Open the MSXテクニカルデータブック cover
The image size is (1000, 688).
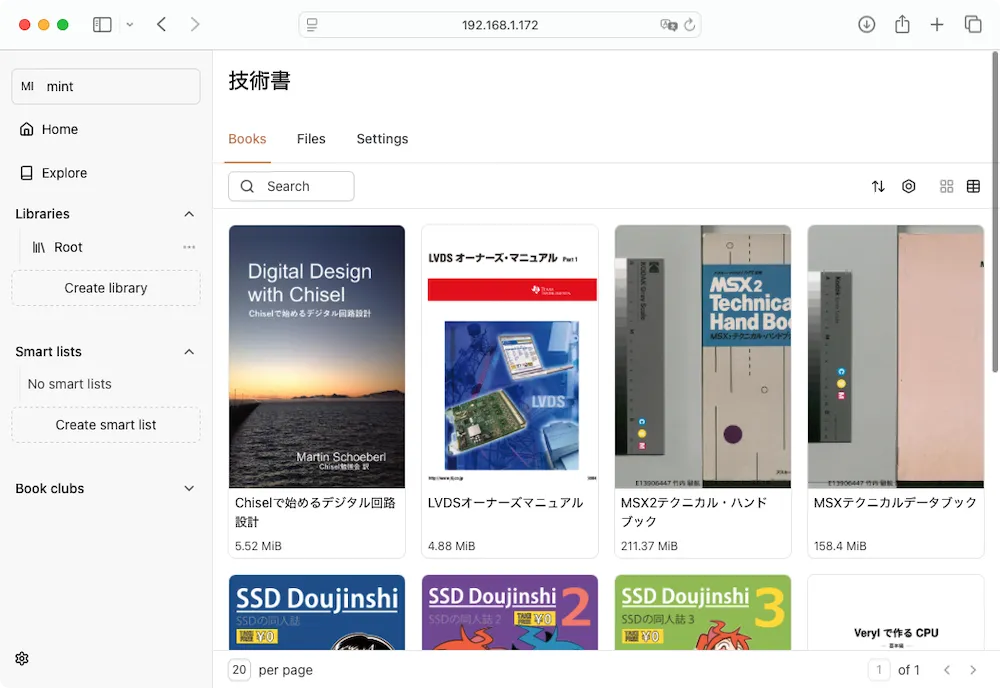tap(895, 356)
